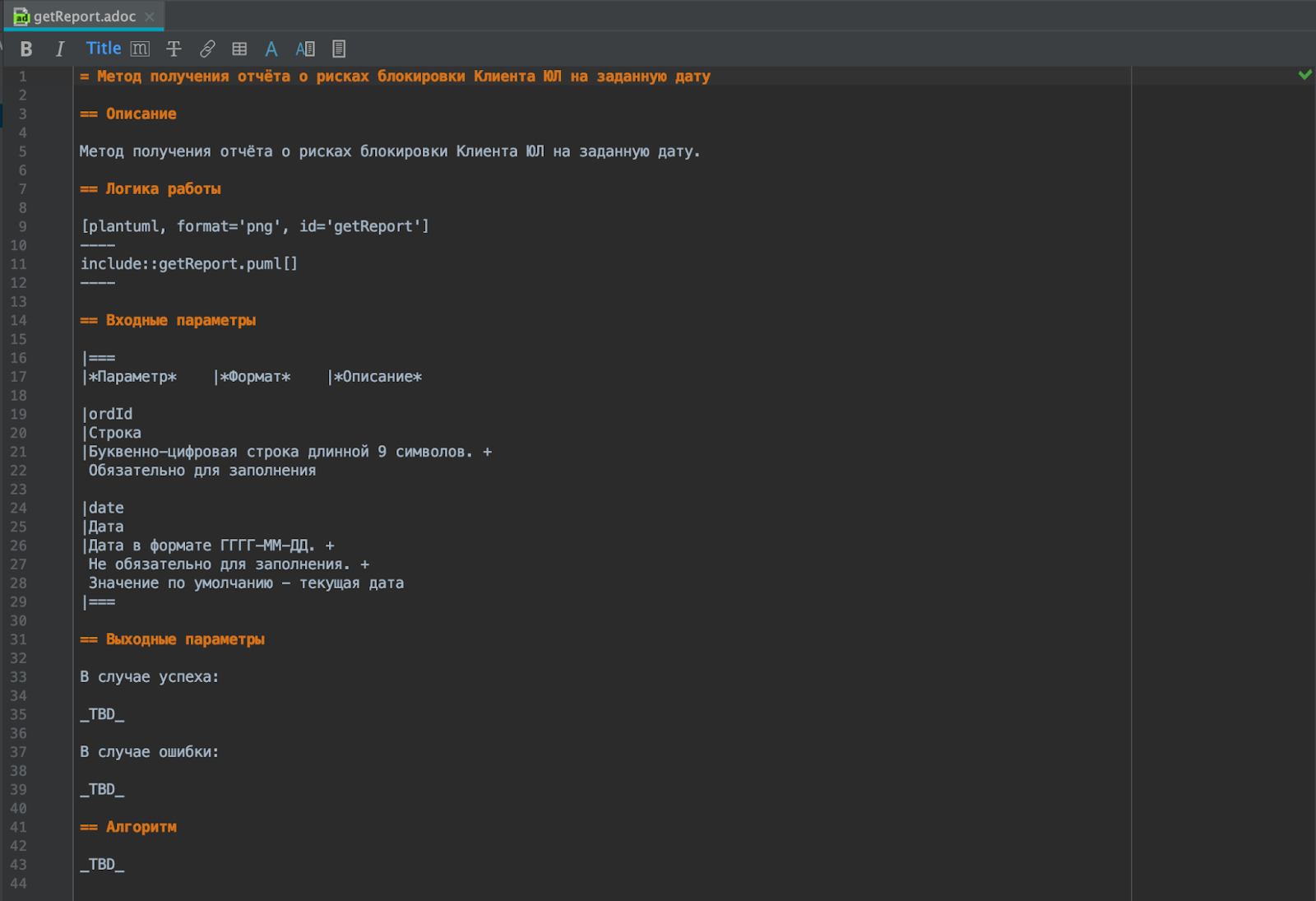The image size is (1316, 901).
Task: Click the '== Входные параметры' heading
Action: pos(168,321)
